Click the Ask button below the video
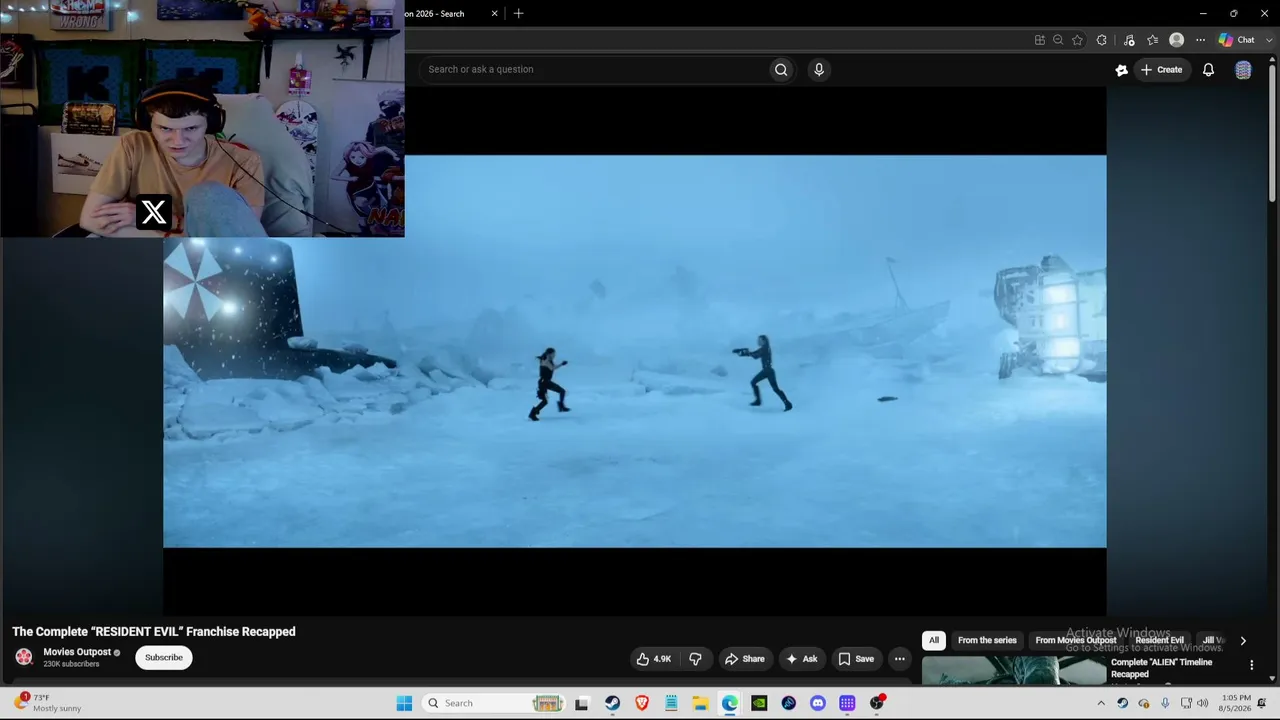1280x720 pixels. (x=802, y=659)
